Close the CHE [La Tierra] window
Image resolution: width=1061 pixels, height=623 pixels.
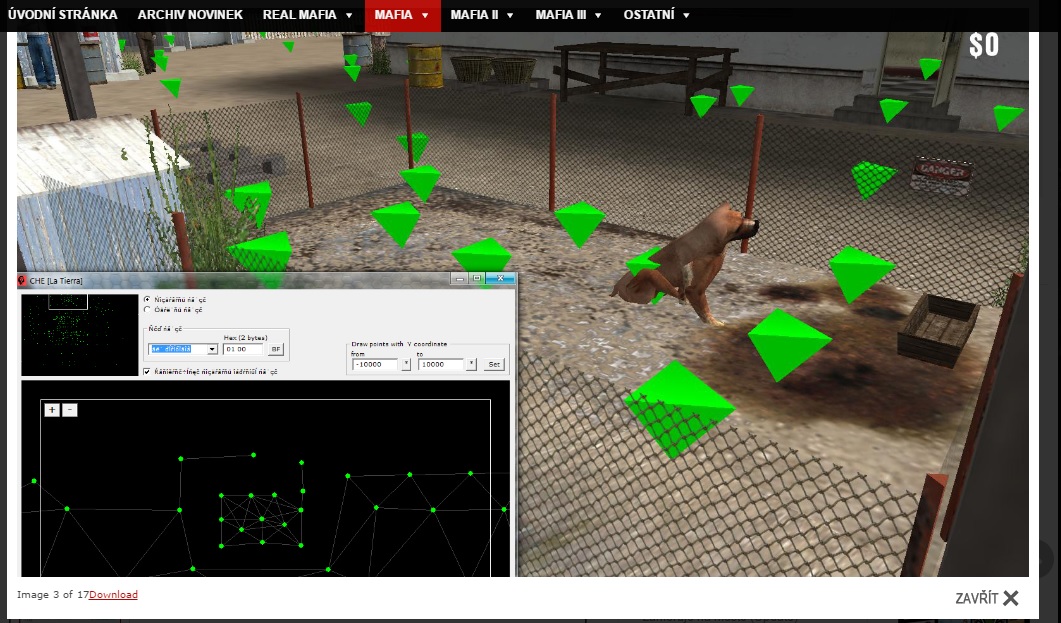click(x=502, y=280)
